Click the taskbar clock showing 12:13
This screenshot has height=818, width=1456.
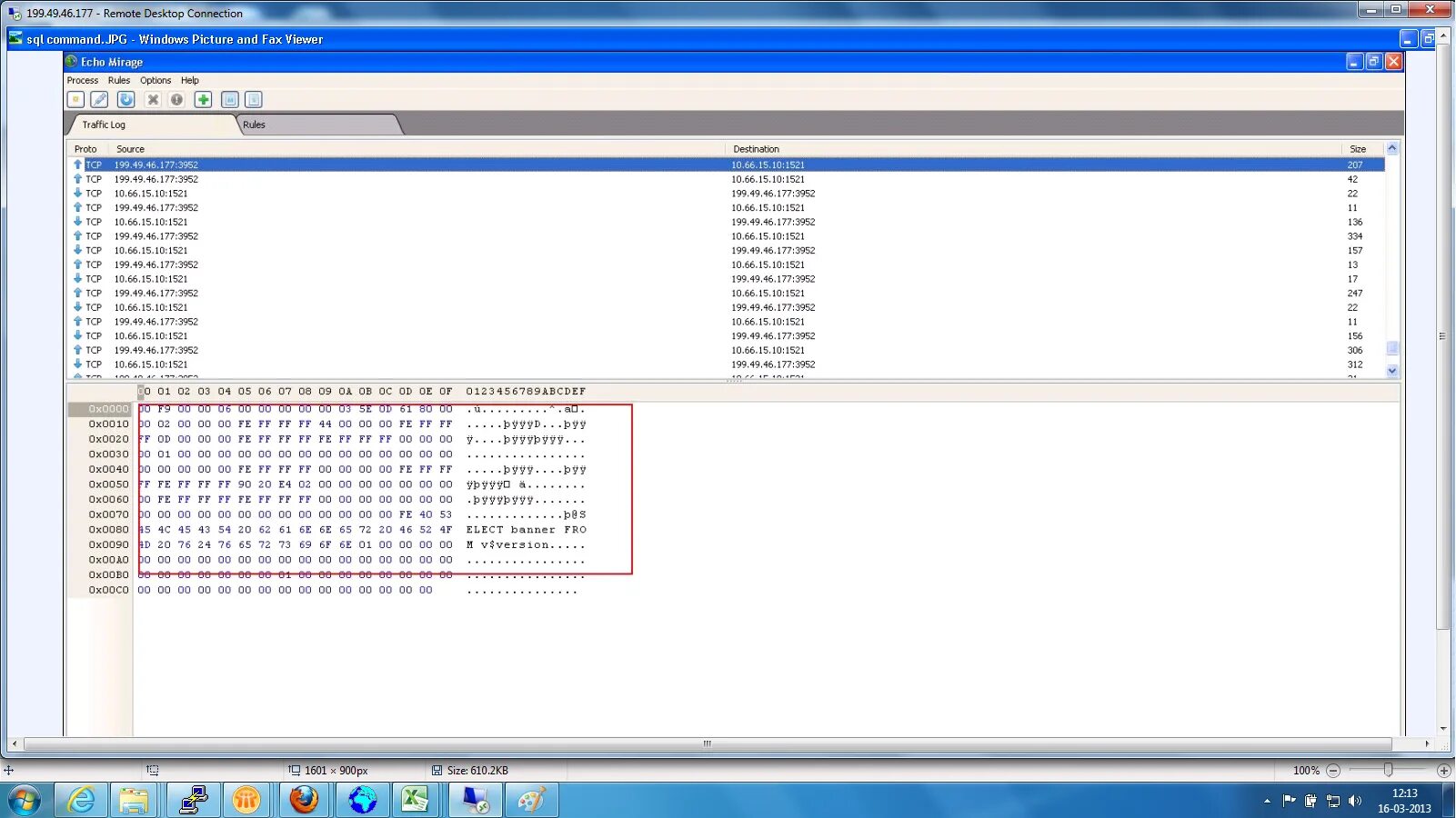tap(1404, 801)
